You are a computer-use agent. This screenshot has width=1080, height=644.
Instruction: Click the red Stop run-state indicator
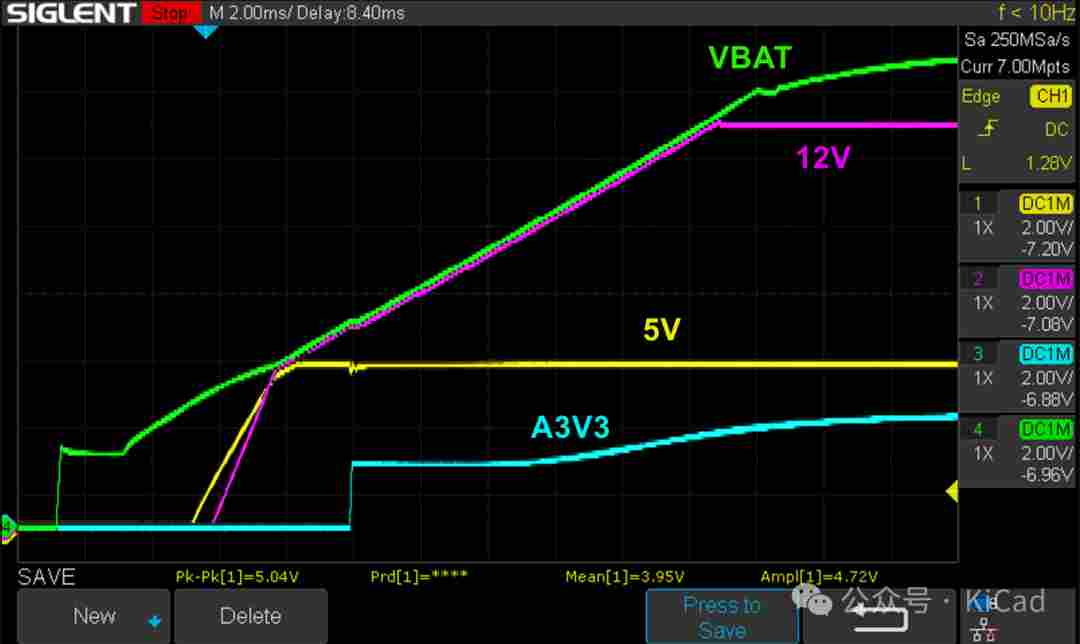[x=170, y=13]
